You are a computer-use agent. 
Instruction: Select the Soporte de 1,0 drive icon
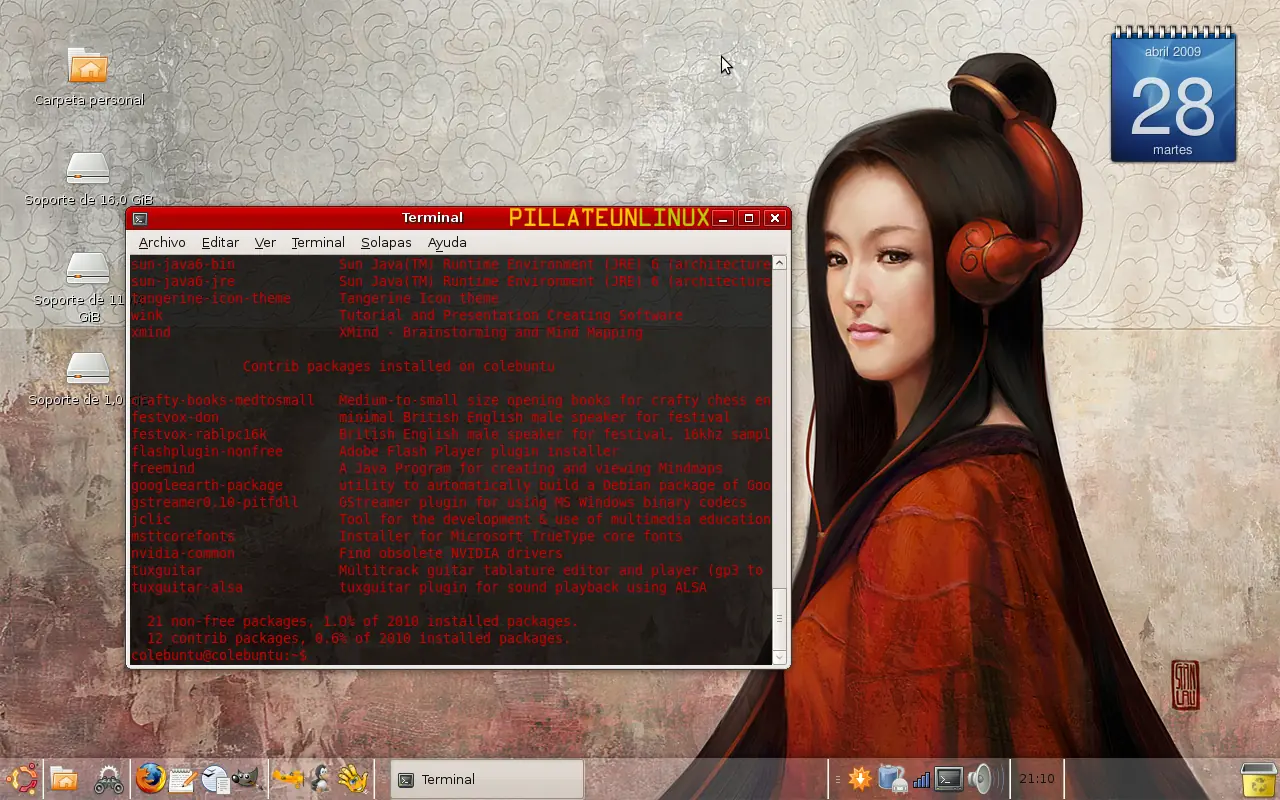(78, 379)
